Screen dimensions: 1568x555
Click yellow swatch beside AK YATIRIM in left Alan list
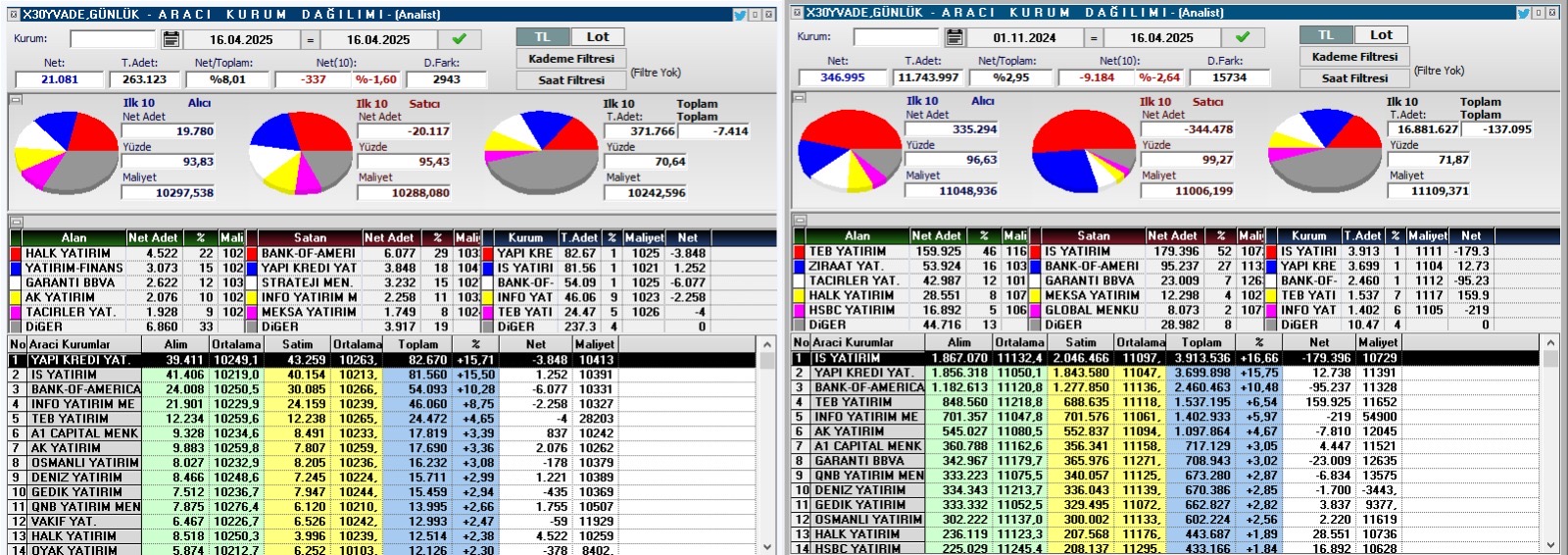click(16, 297)
